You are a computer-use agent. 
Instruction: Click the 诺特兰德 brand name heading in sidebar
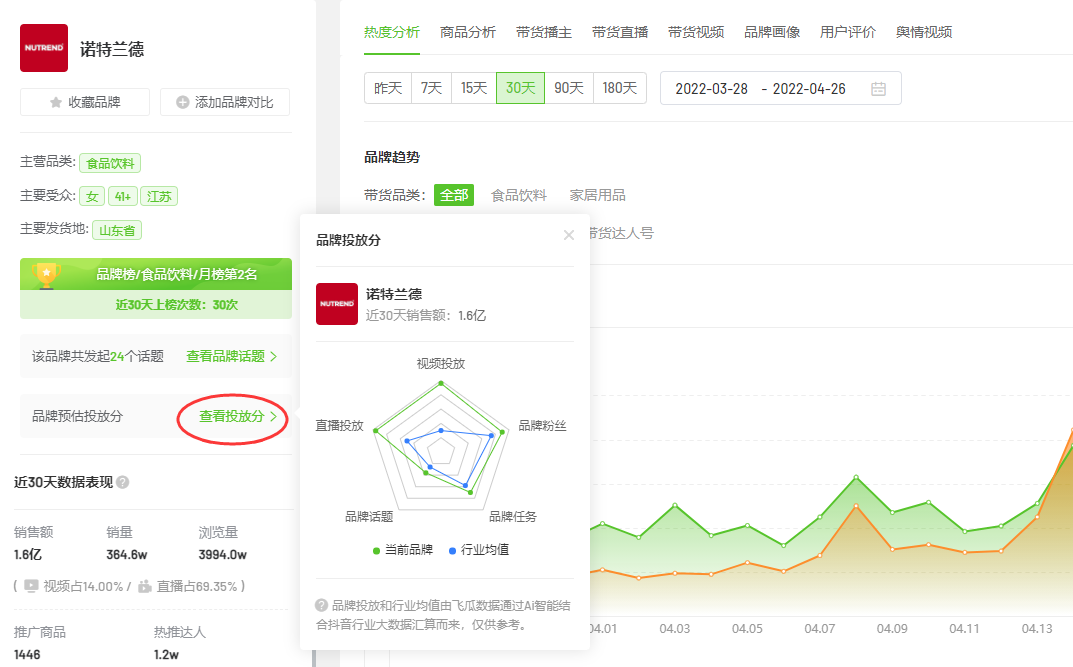112,49
